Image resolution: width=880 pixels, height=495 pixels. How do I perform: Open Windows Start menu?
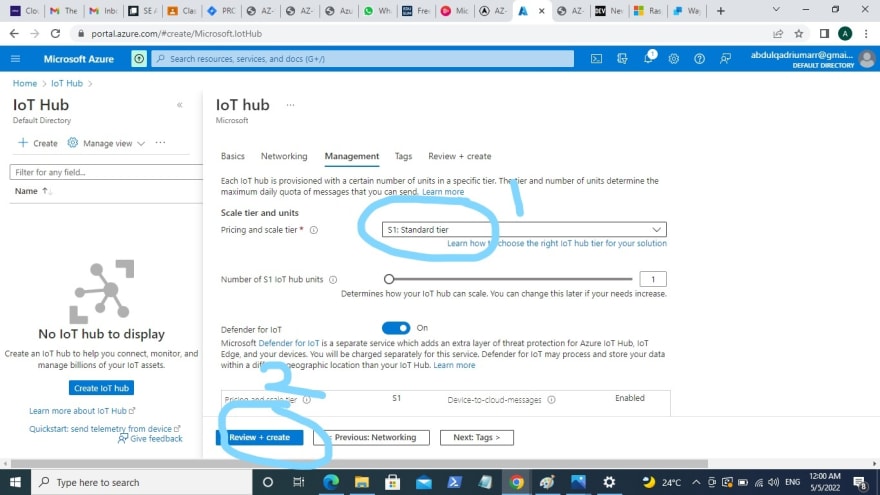[x=15, y=482]
